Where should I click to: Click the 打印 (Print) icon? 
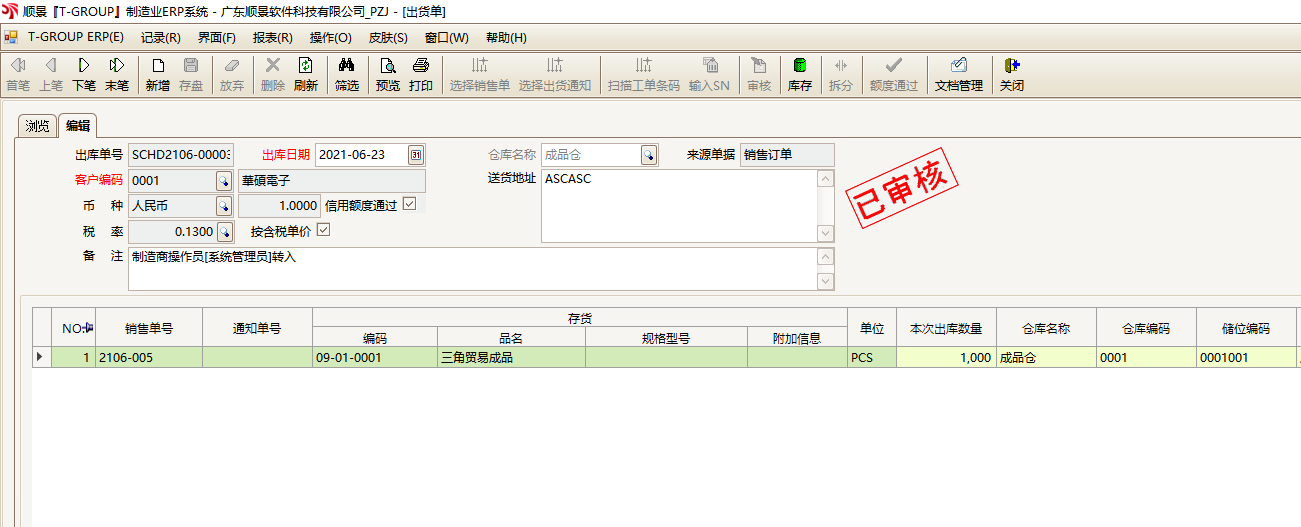[x=421, y=74]
